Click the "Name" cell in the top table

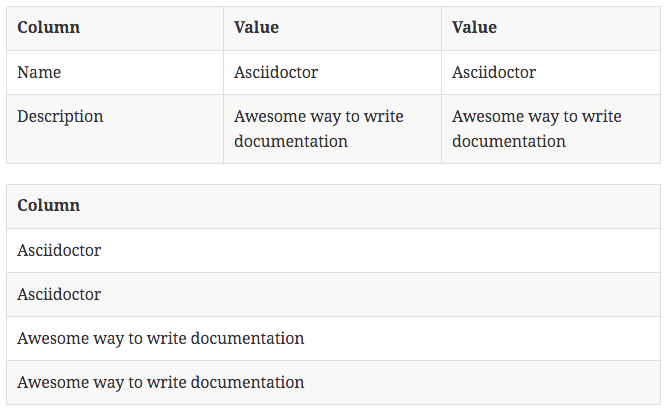(x=39, y=72)
